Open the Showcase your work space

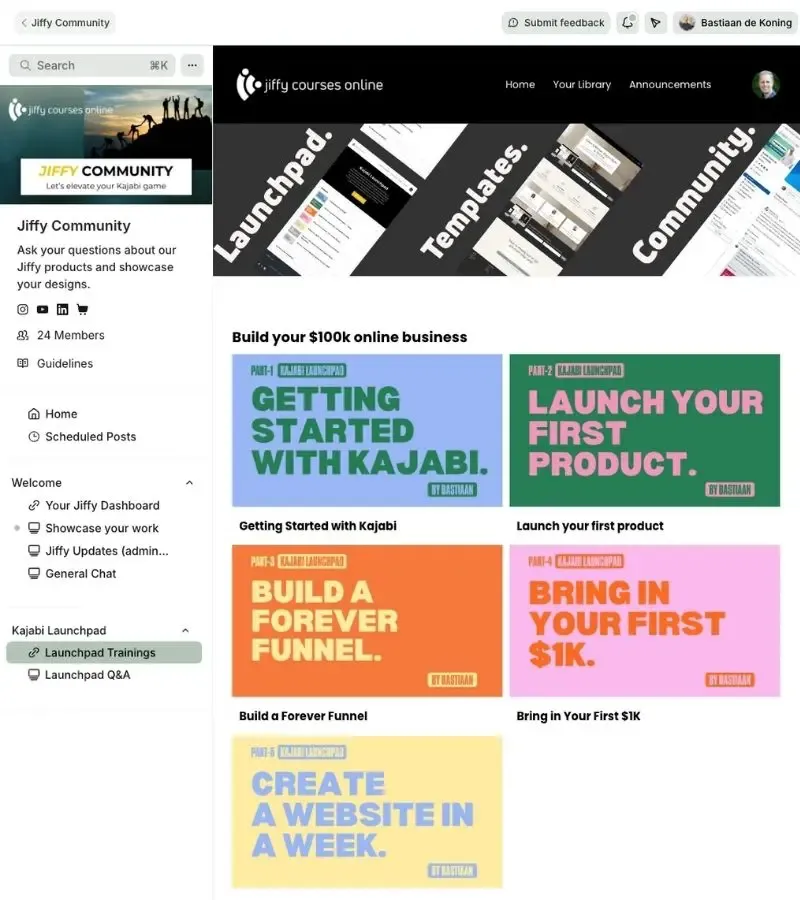pyautogui.click(x=103, y=528)
